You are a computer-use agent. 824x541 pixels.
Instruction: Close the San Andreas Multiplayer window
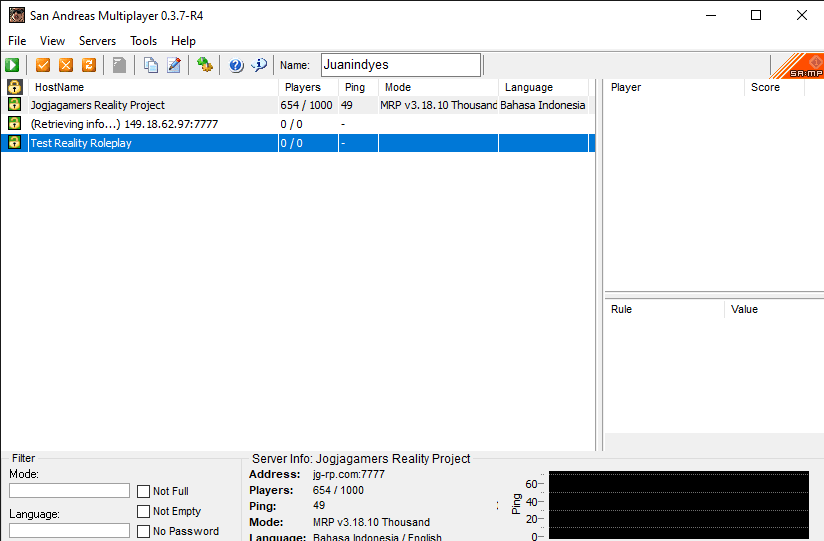pyautogui.click(x=801, y=15)
